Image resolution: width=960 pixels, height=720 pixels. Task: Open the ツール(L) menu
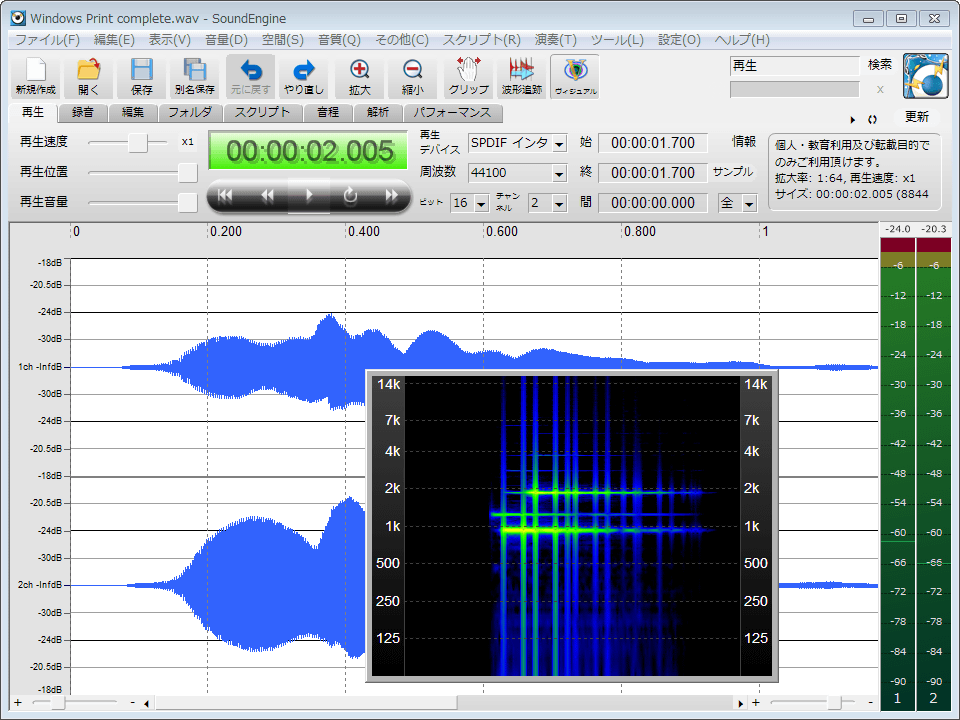click(617, 40)
